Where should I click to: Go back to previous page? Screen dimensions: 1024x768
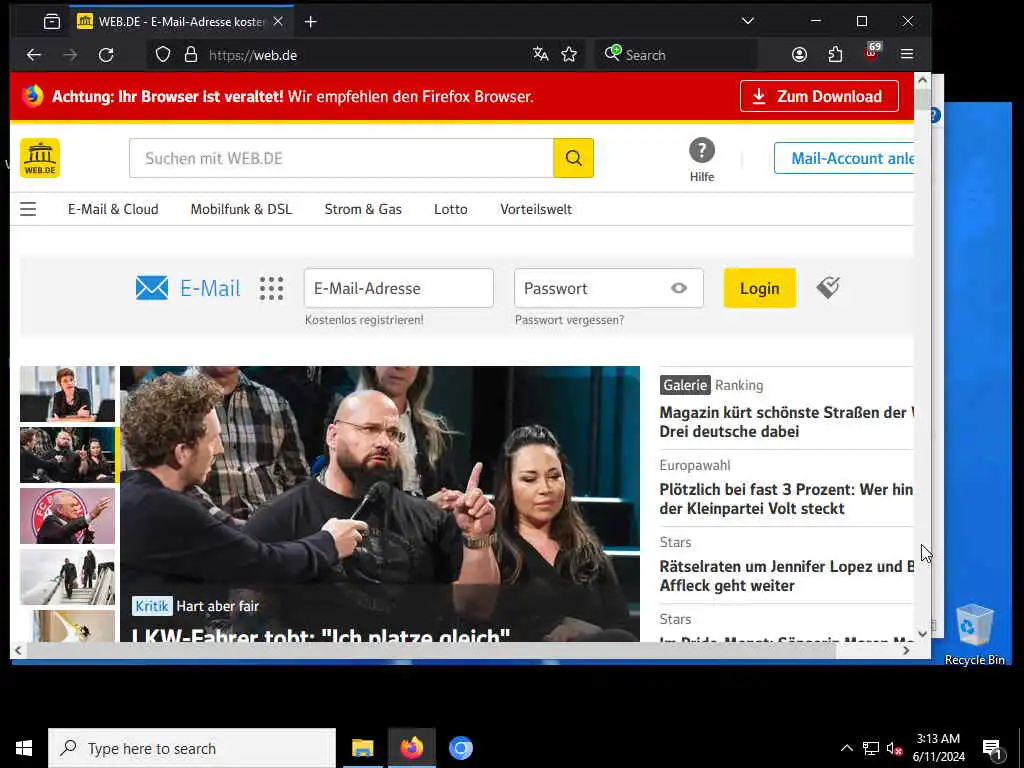(34, 55)
